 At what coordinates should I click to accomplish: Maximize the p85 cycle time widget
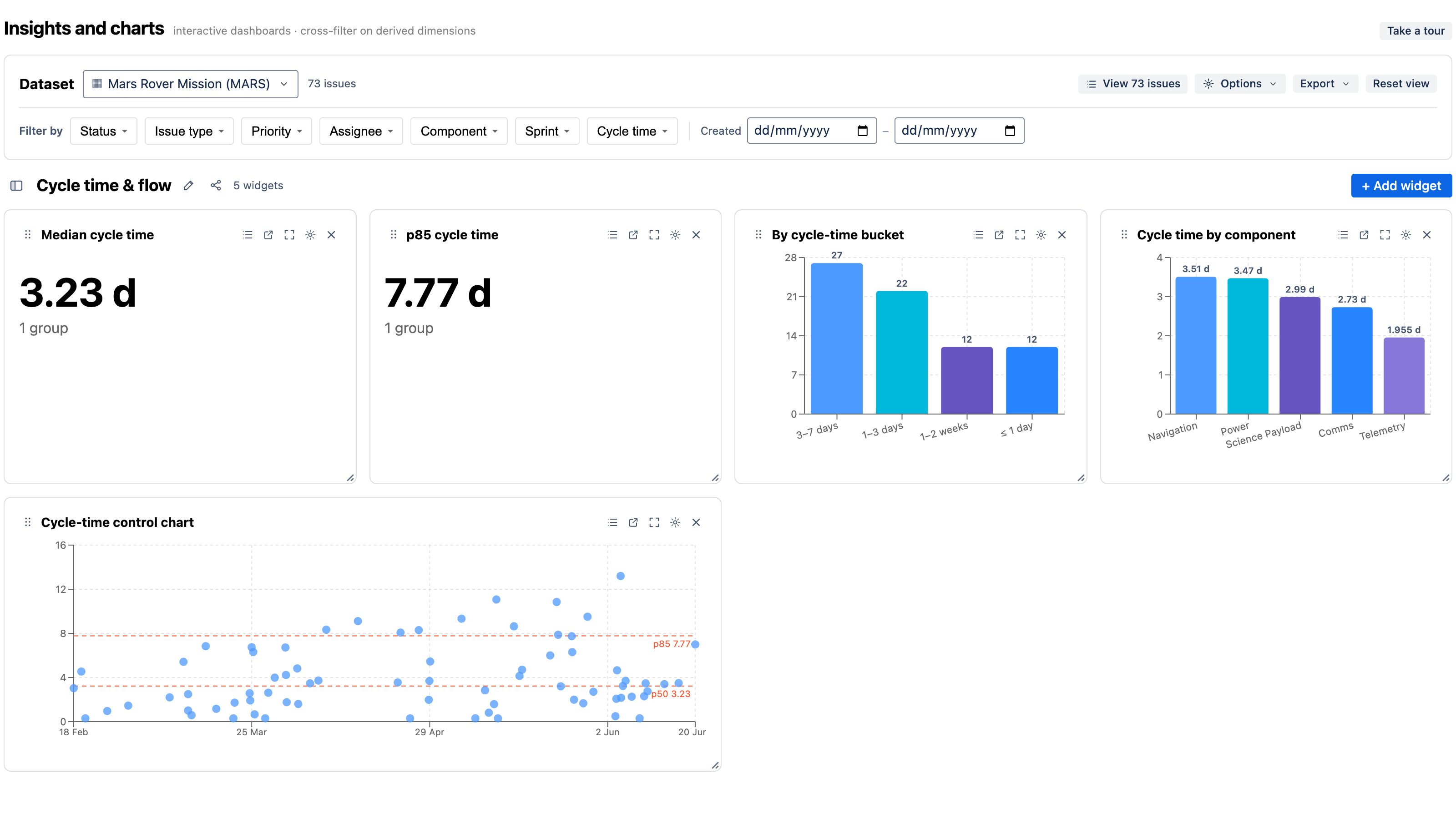tap(654, 235)
